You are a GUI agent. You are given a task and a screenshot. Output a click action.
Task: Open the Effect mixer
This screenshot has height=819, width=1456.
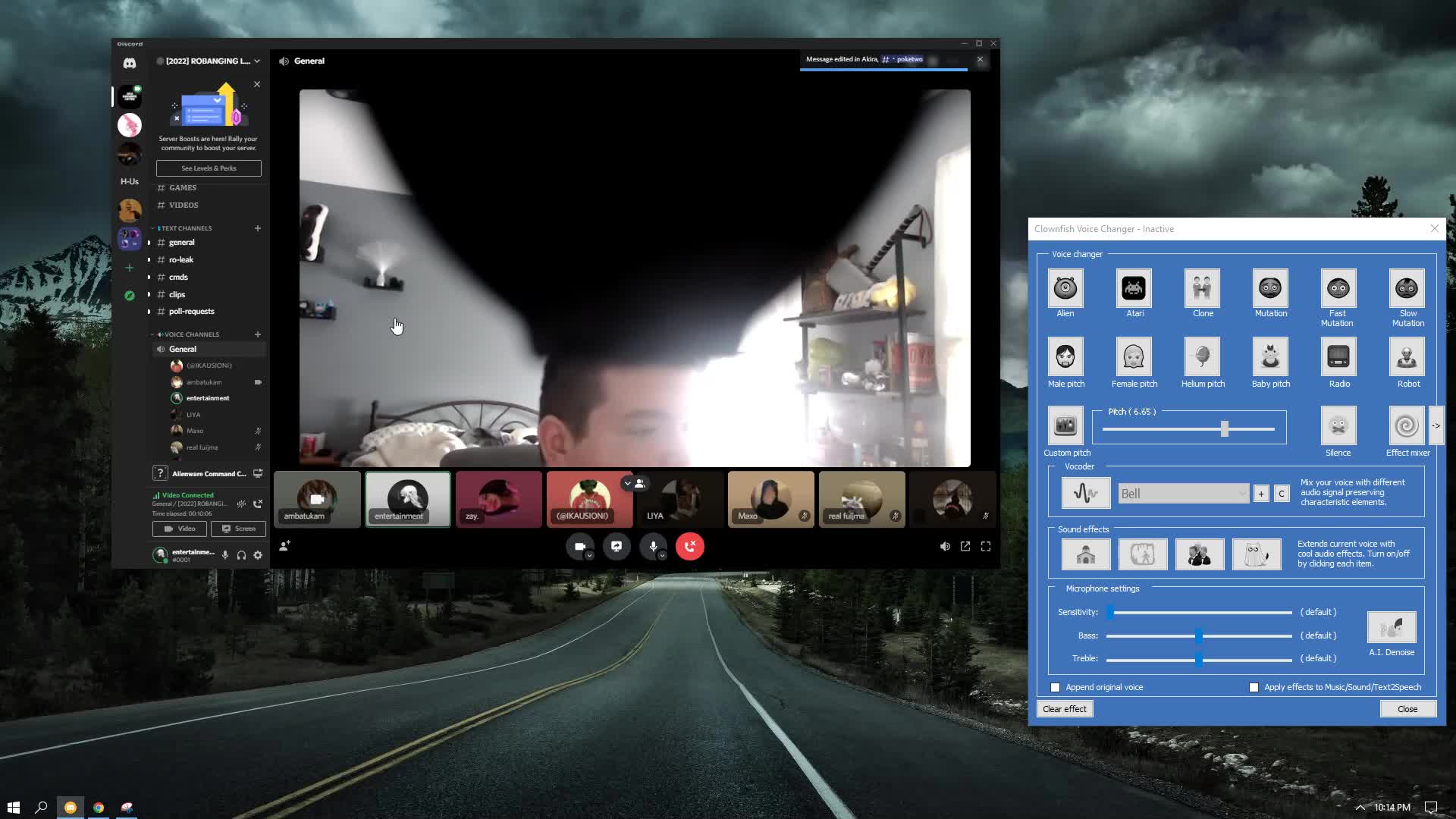coord(1407,426)
